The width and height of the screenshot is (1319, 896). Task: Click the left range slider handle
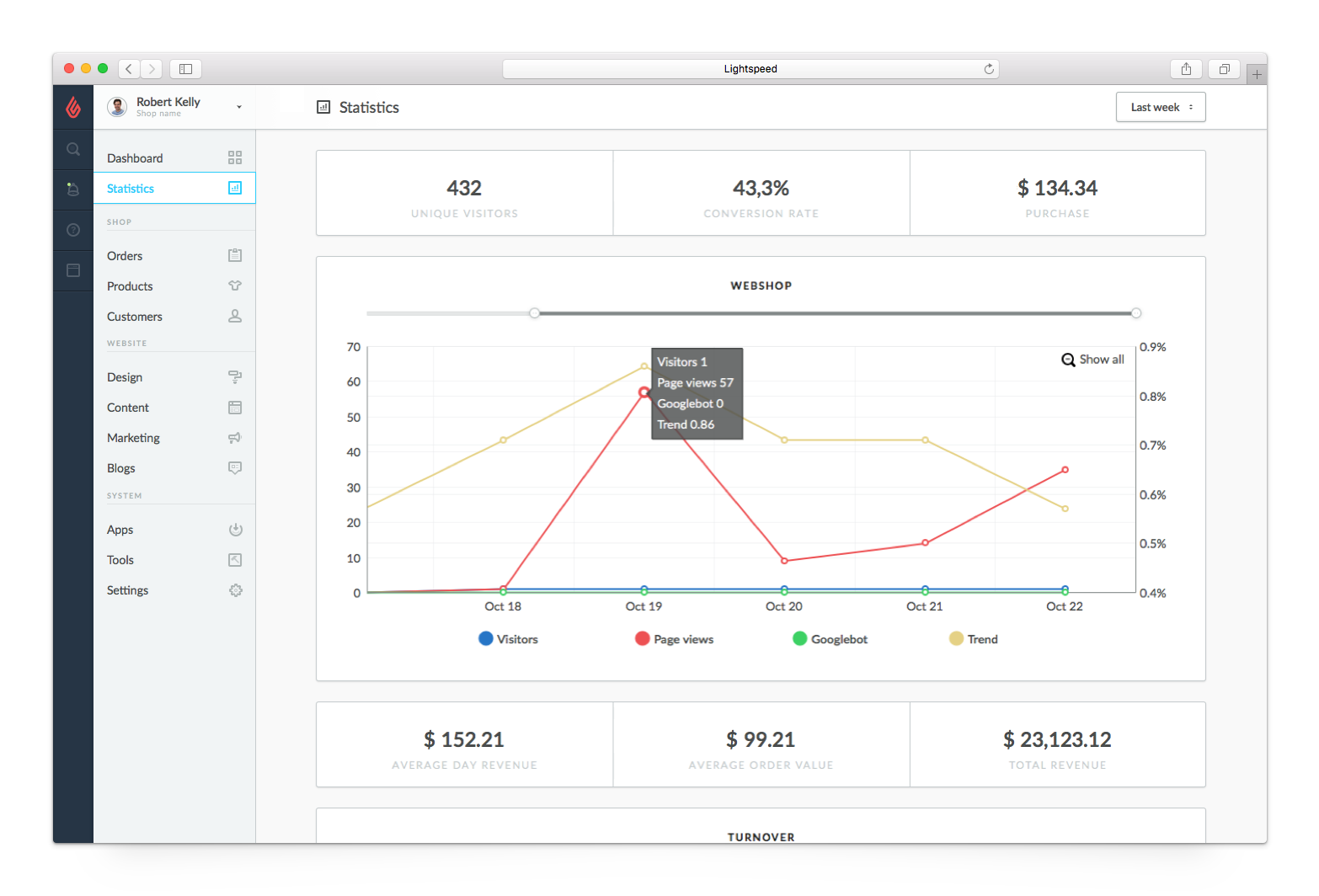coord(535,313)
